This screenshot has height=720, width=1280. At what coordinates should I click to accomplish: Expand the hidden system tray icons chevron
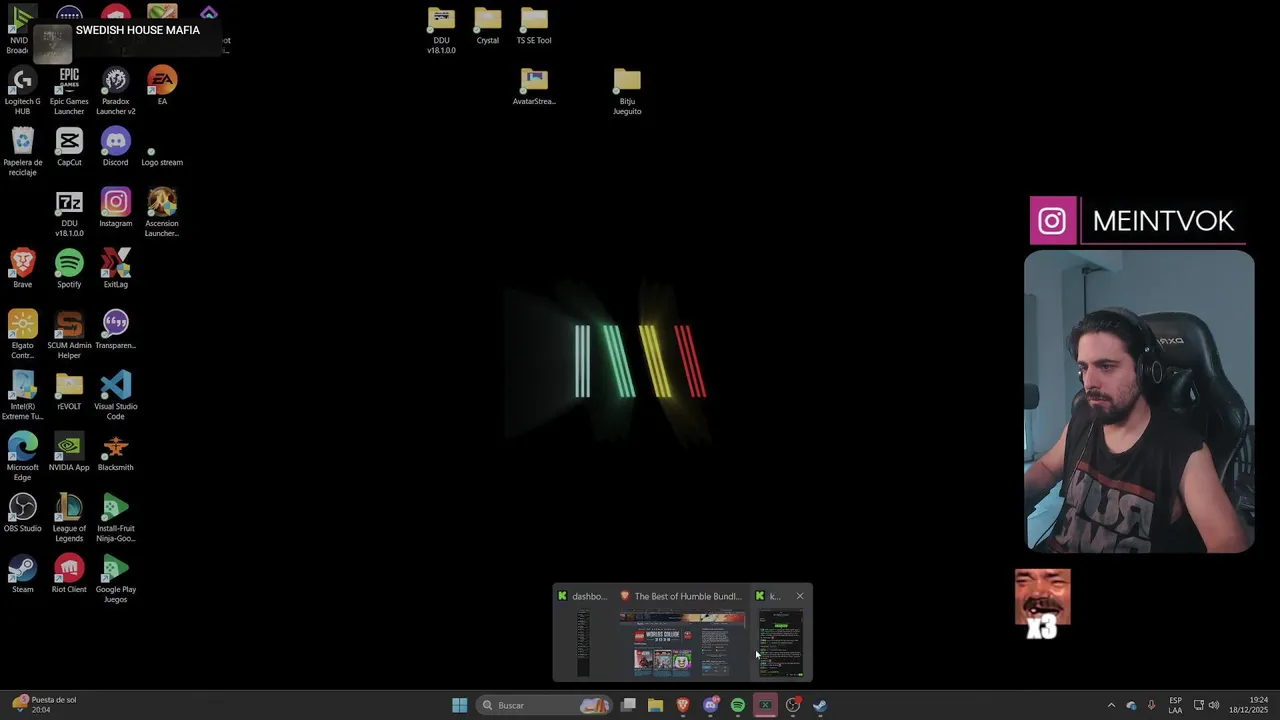1110,705
